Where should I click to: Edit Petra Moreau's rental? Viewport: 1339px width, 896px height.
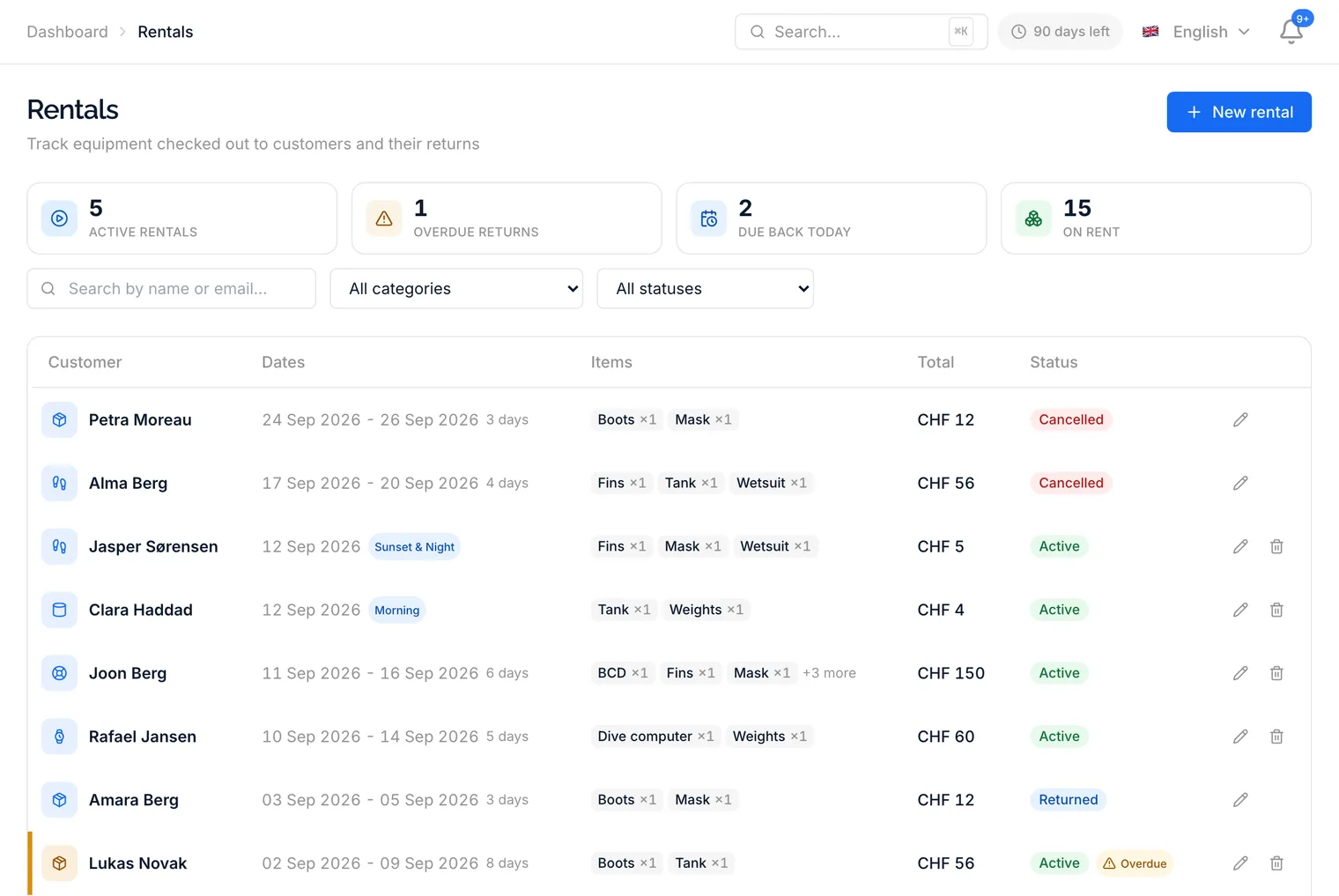1240,419
